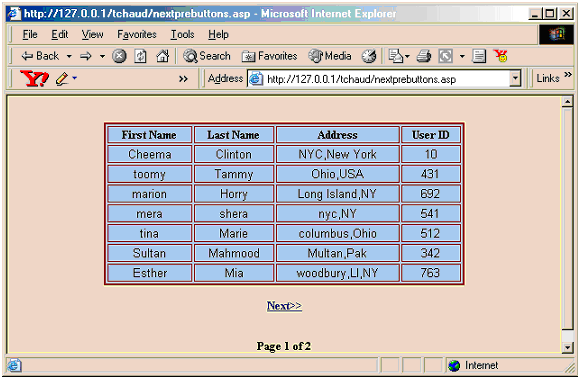Screen dimensions: 581x379
Task: Select the user ID 692 cell
Action: coord(431,194)
